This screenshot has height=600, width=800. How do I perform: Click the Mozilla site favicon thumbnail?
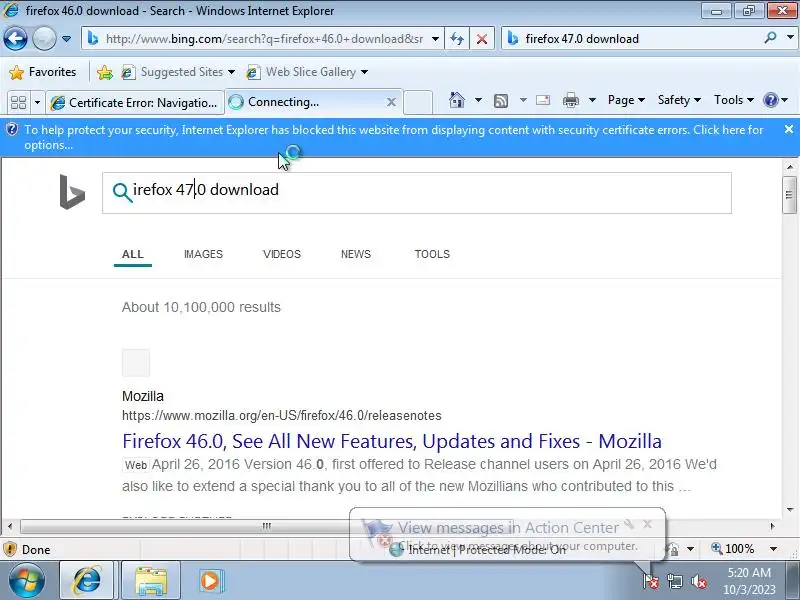coord(136,363)
